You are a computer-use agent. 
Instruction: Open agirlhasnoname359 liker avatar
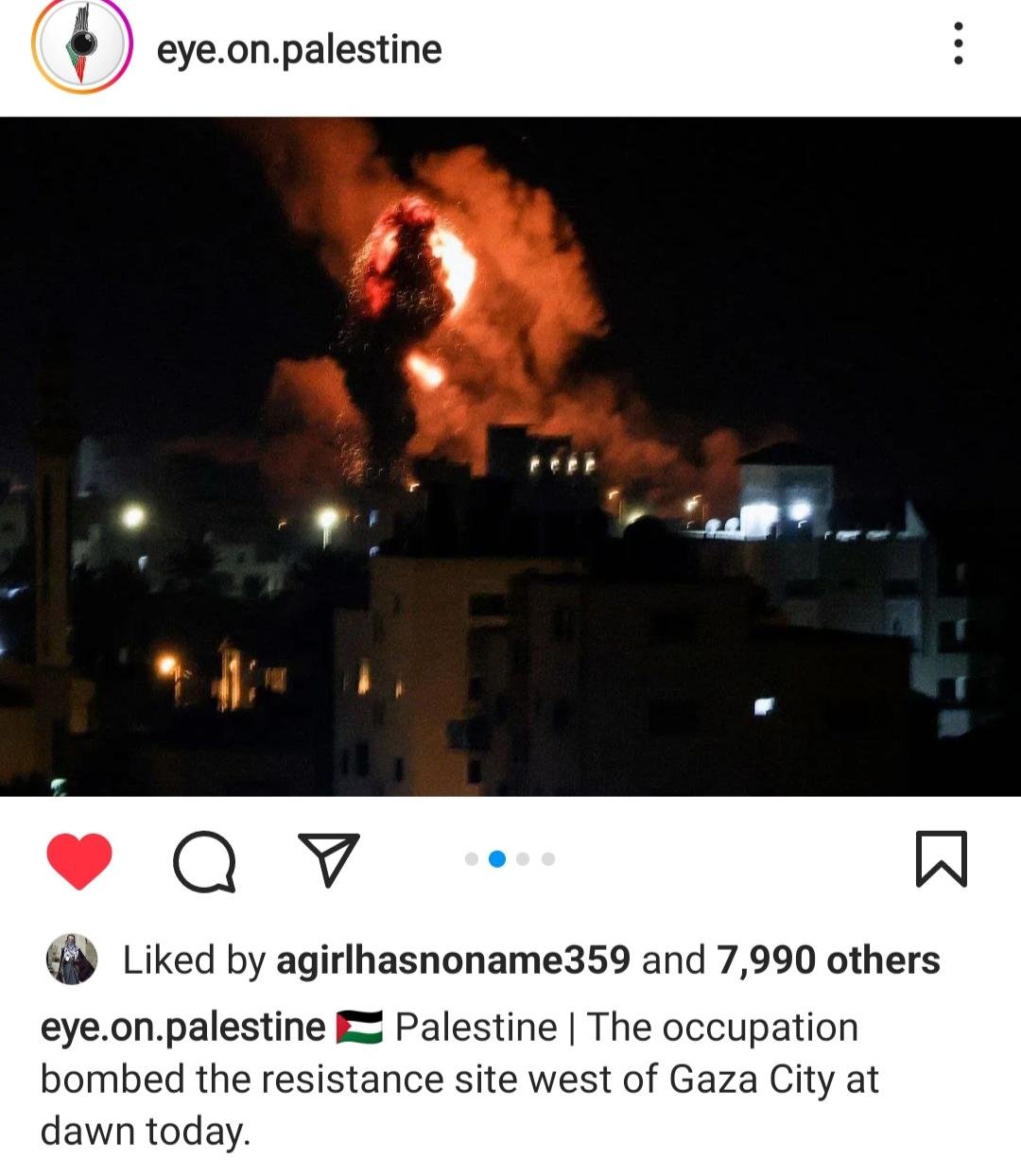coord(72,959)
